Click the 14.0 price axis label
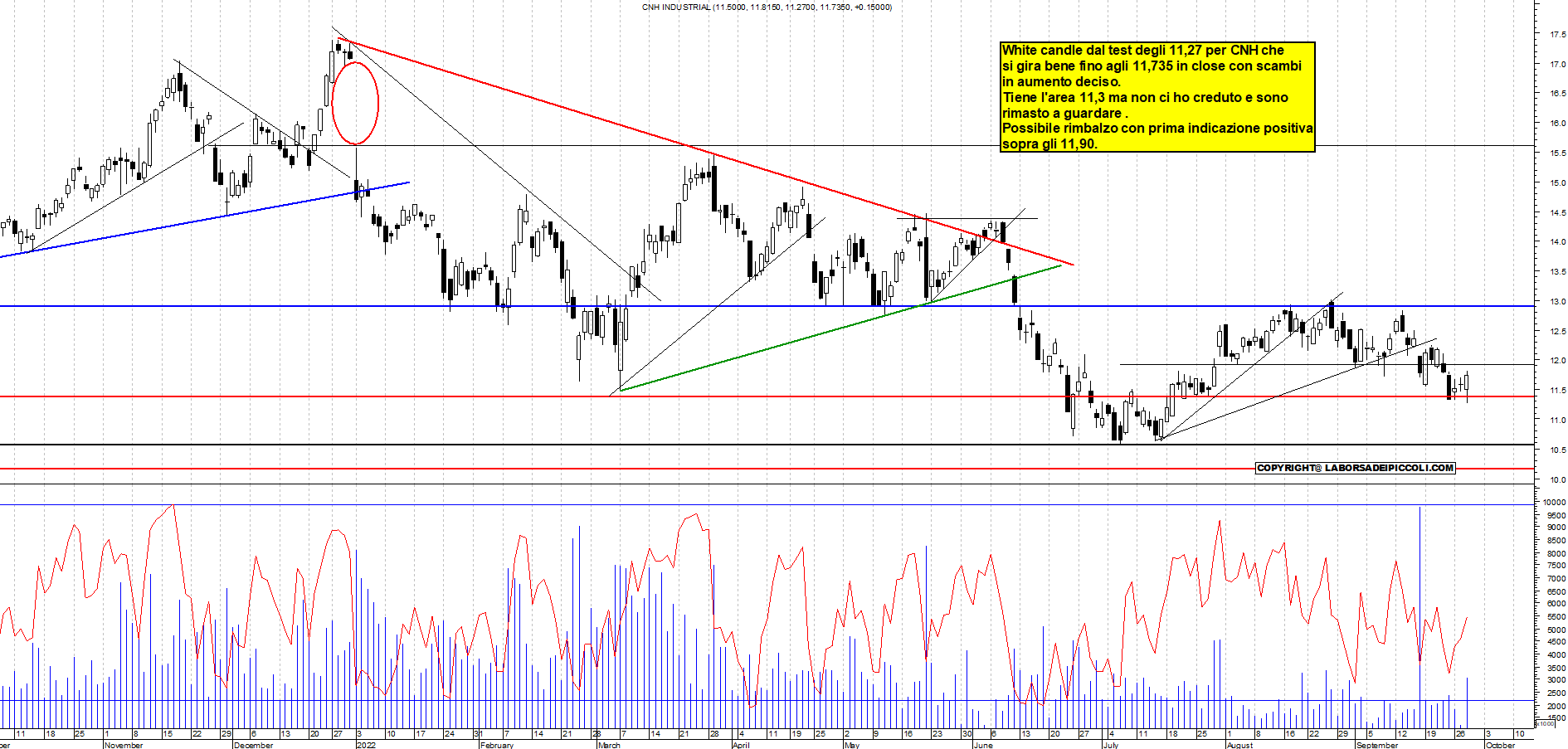 (1557, 242)
